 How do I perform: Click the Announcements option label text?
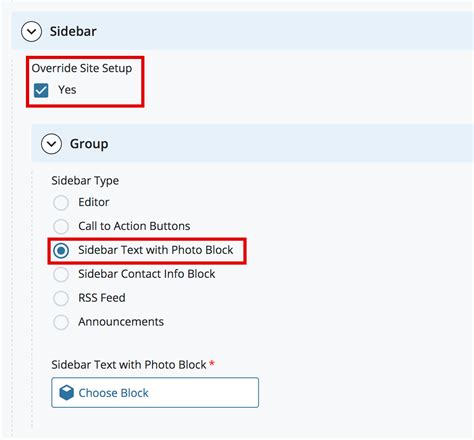[121, 322]
